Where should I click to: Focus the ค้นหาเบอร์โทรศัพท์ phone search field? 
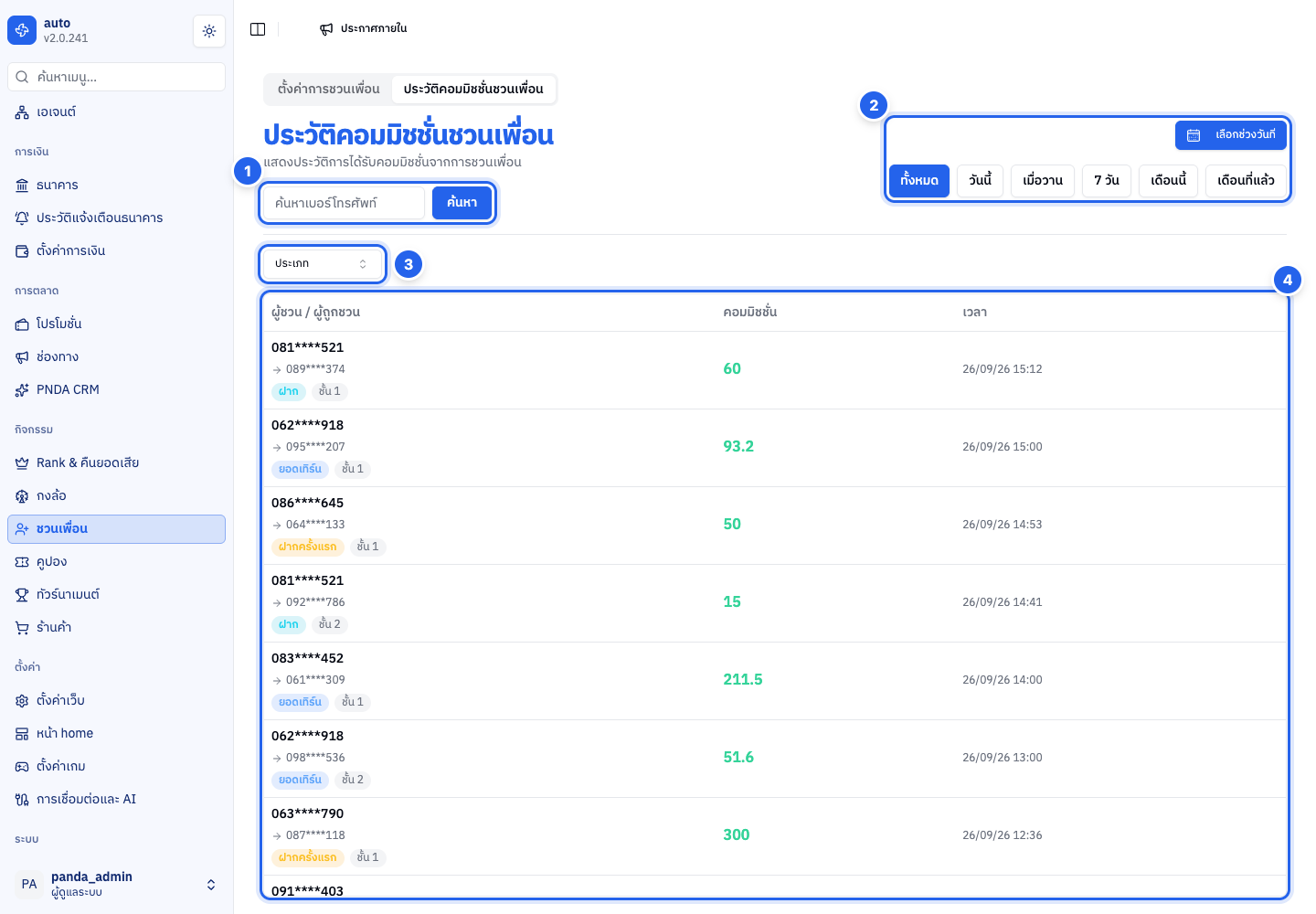tap(344, 203)
